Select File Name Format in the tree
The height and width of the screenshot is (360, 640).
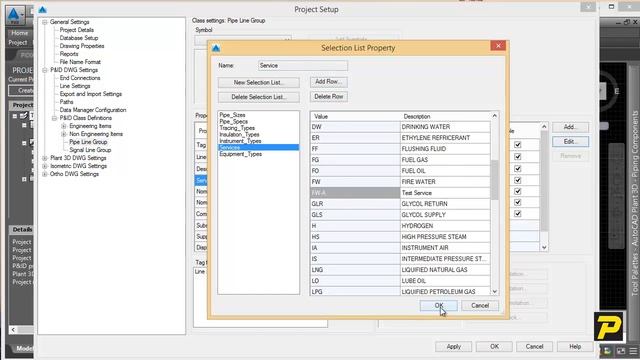point(80,62)
